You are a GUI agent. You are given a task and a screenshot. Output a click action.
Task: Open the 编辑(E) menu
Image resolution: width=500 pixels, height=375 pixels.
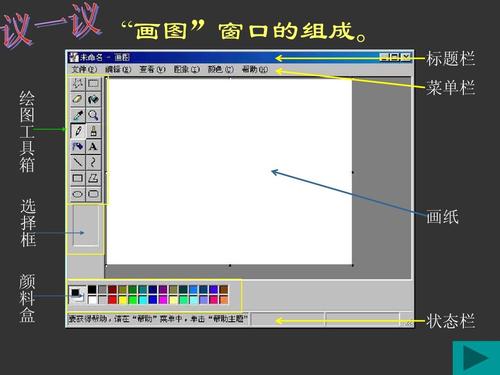pyautogui.click(x=118, y=69)
